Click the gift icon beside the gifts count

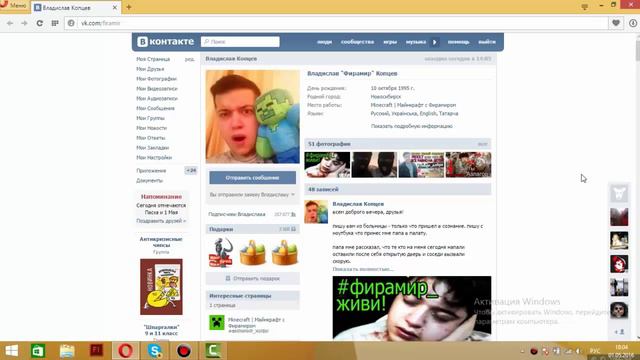pos(293,229)
